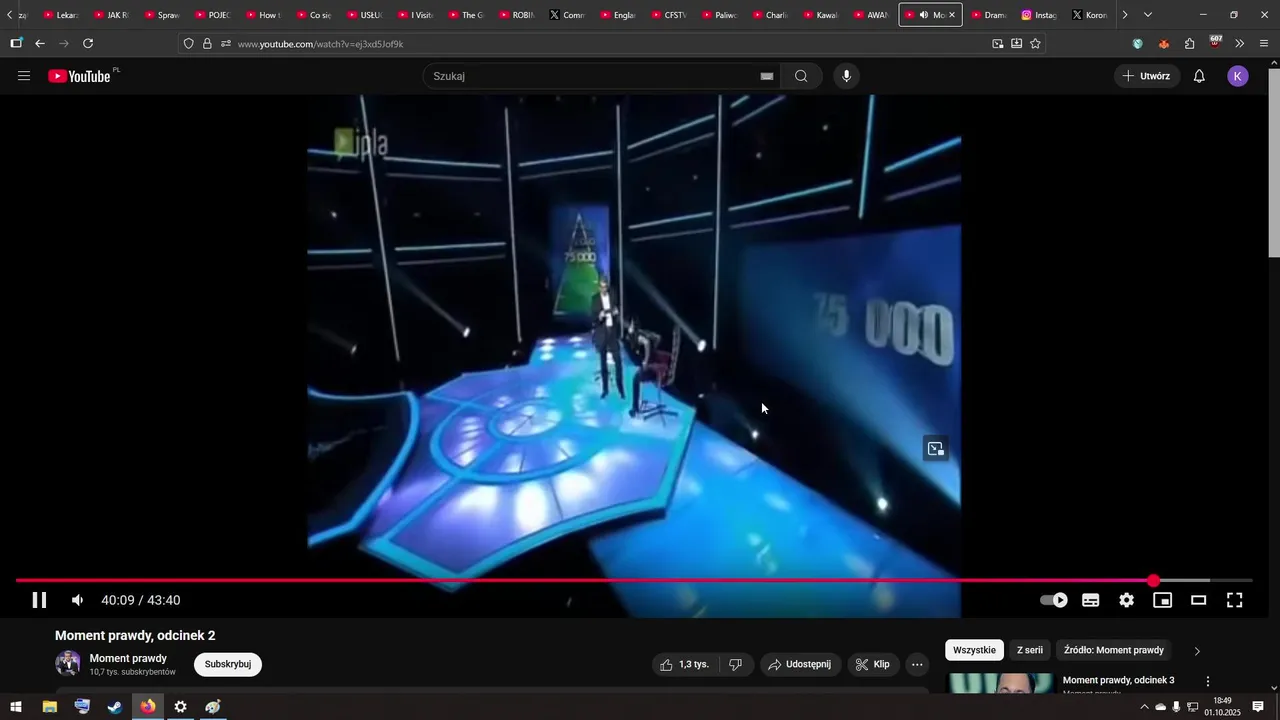Viewport: 1280px width, 720px height.
Task: Switch to the USŁUG tab
Action: coord(364,15)
